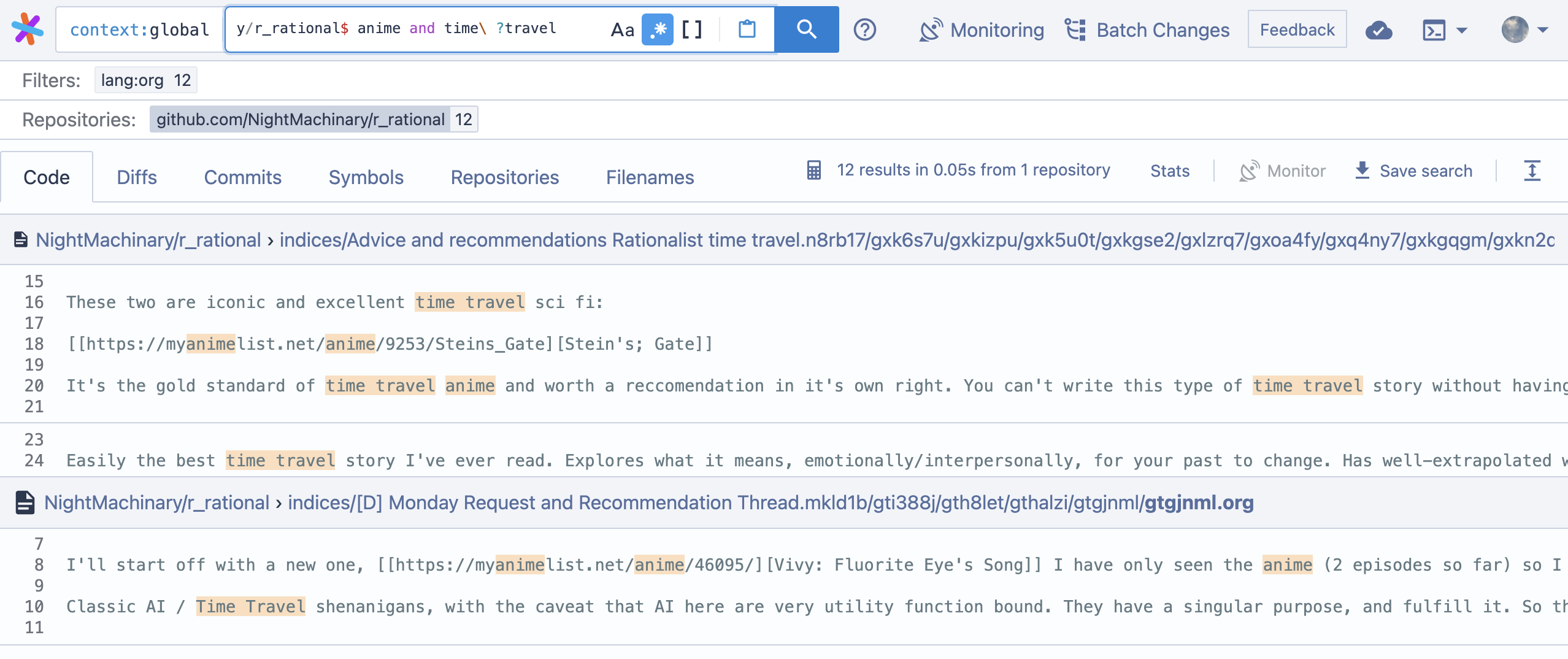Open the NightMachinary/r_rational repository link
The width and height of the screenshot is (1568, 659).
pos(148,239)
